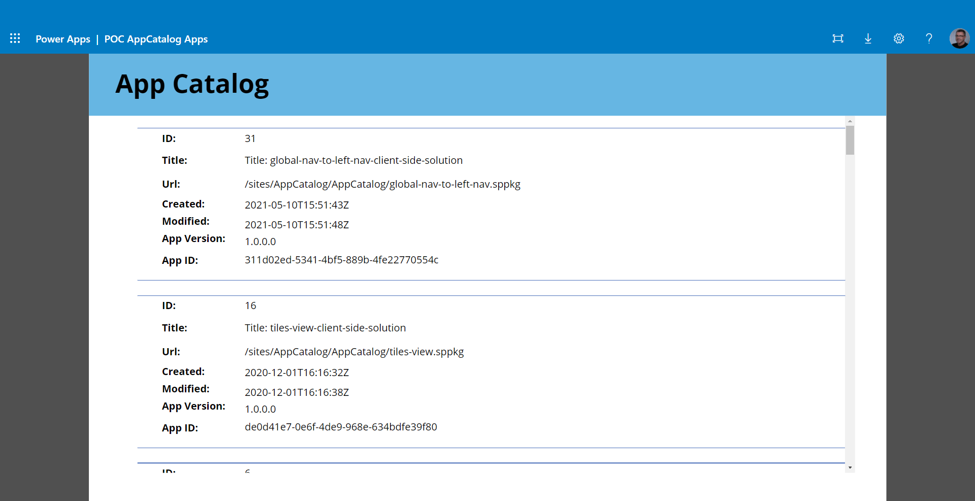Click the global-nav-to-left-nav.sppkg URL text
This screenshot has width=975, height=501.
[x=382, y=184]
